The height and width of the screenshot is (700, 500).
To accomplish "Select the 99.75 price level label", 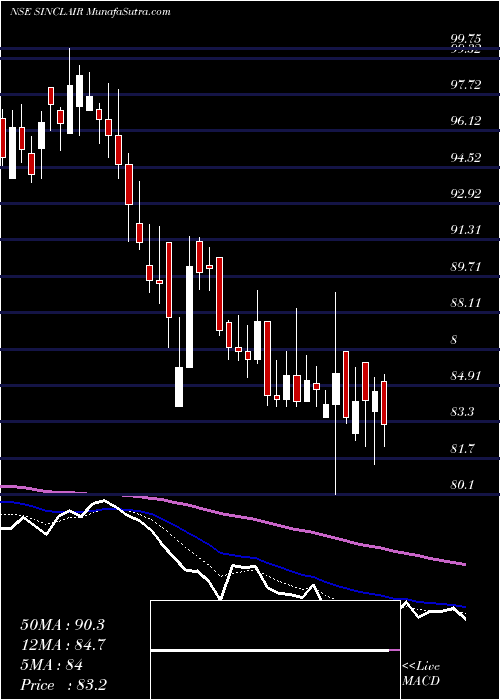I will click(x=465, y=39).
